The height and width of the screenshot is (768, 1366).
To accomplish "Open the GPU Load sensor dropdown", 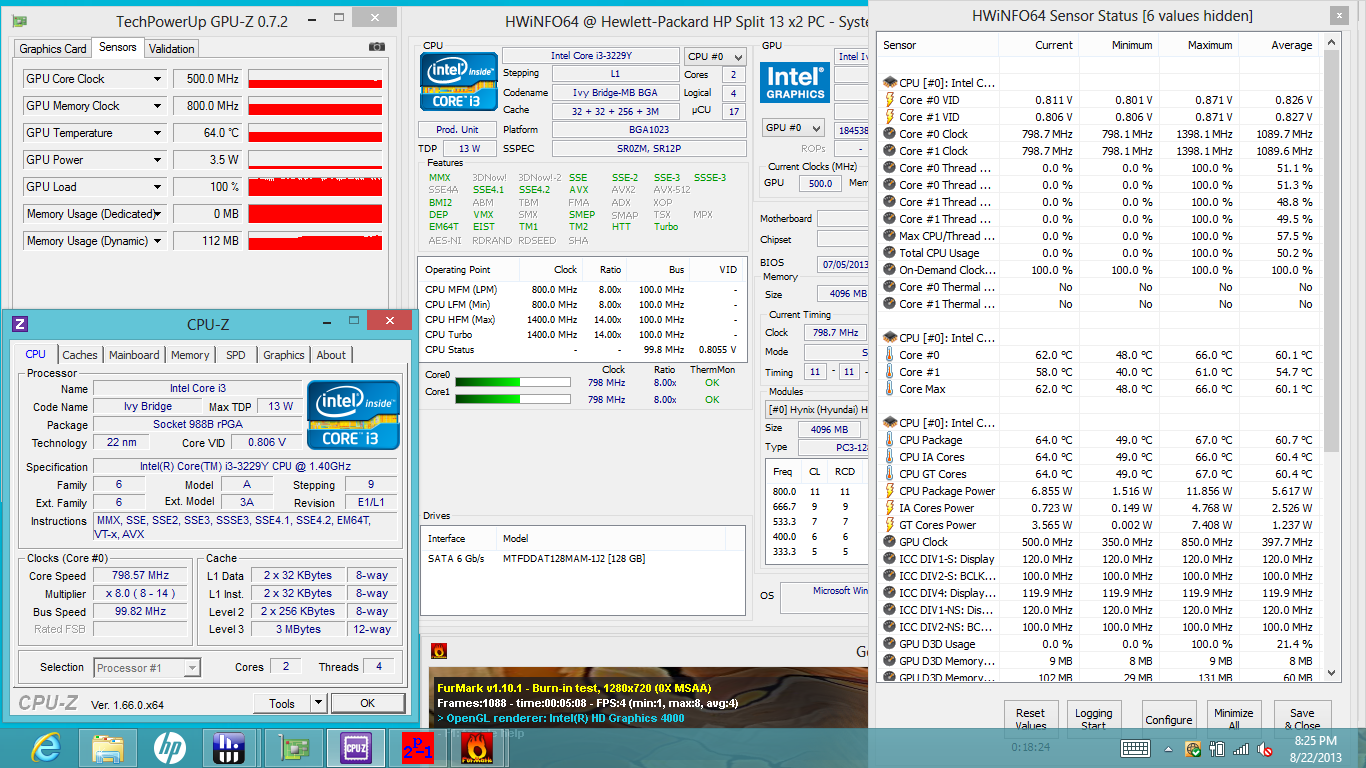I will pyautogui.click(x=157, y=187).
